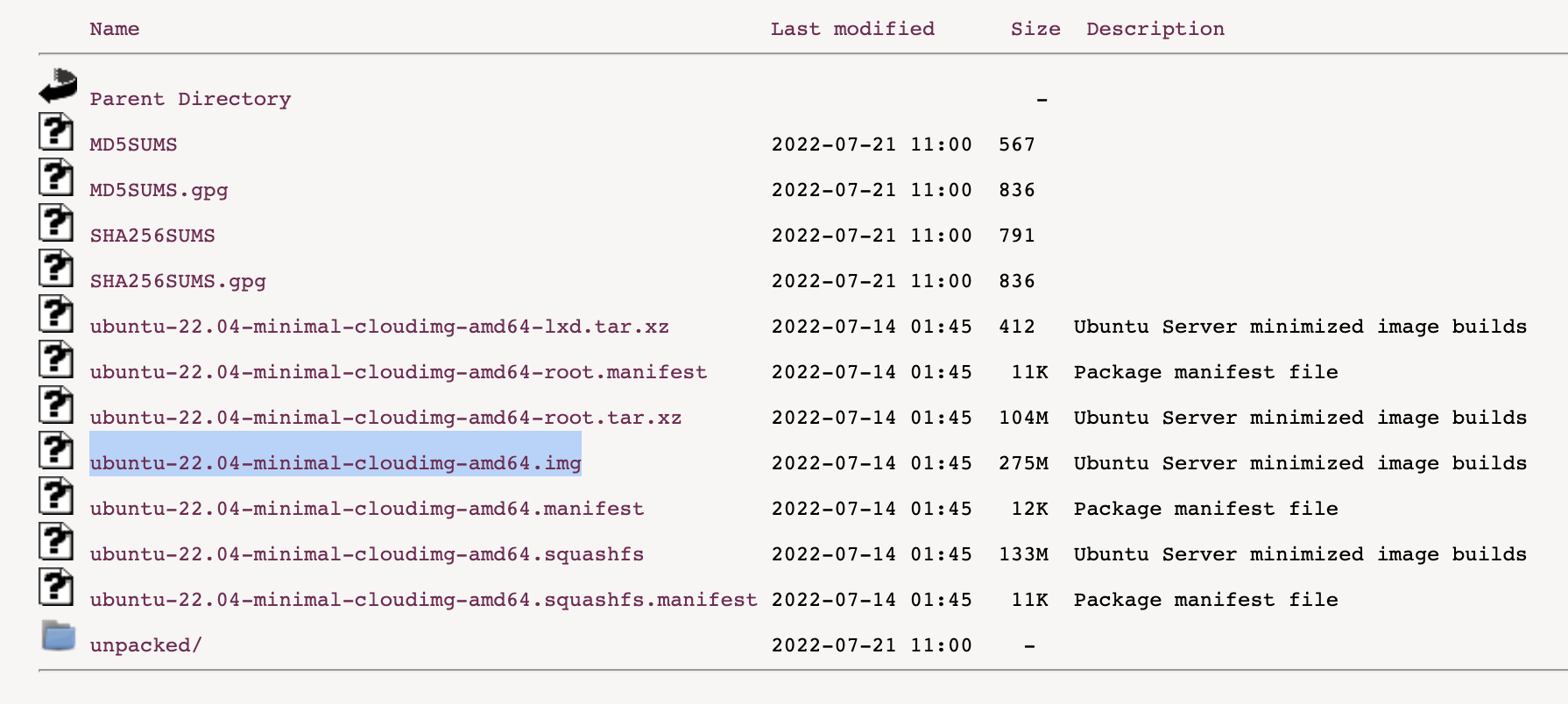Viewport: 1568px width, 704px height.
Task: Open the SHA256SUMS checksum file
Action: (152, 236)
